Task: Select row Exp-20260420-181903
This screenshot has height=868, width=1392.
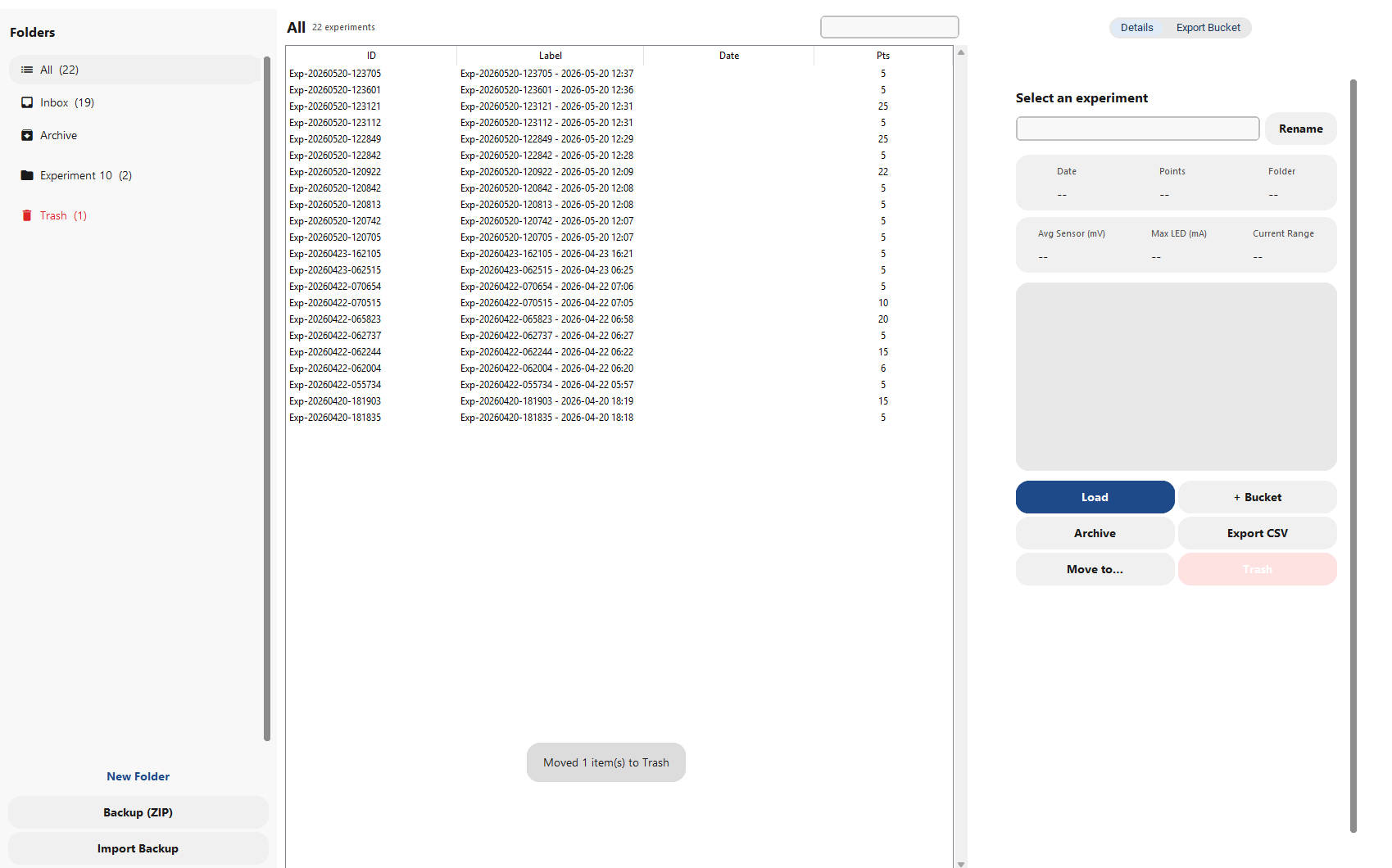Action: tap(619, 401)
